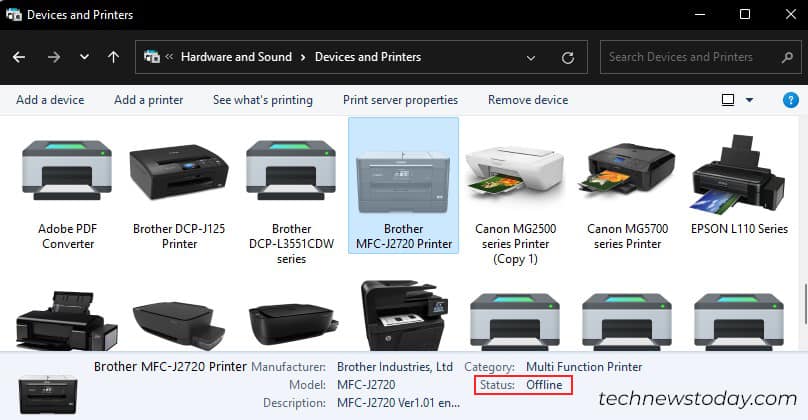
Task: Open See what's printing
Action: click(263, 100)
